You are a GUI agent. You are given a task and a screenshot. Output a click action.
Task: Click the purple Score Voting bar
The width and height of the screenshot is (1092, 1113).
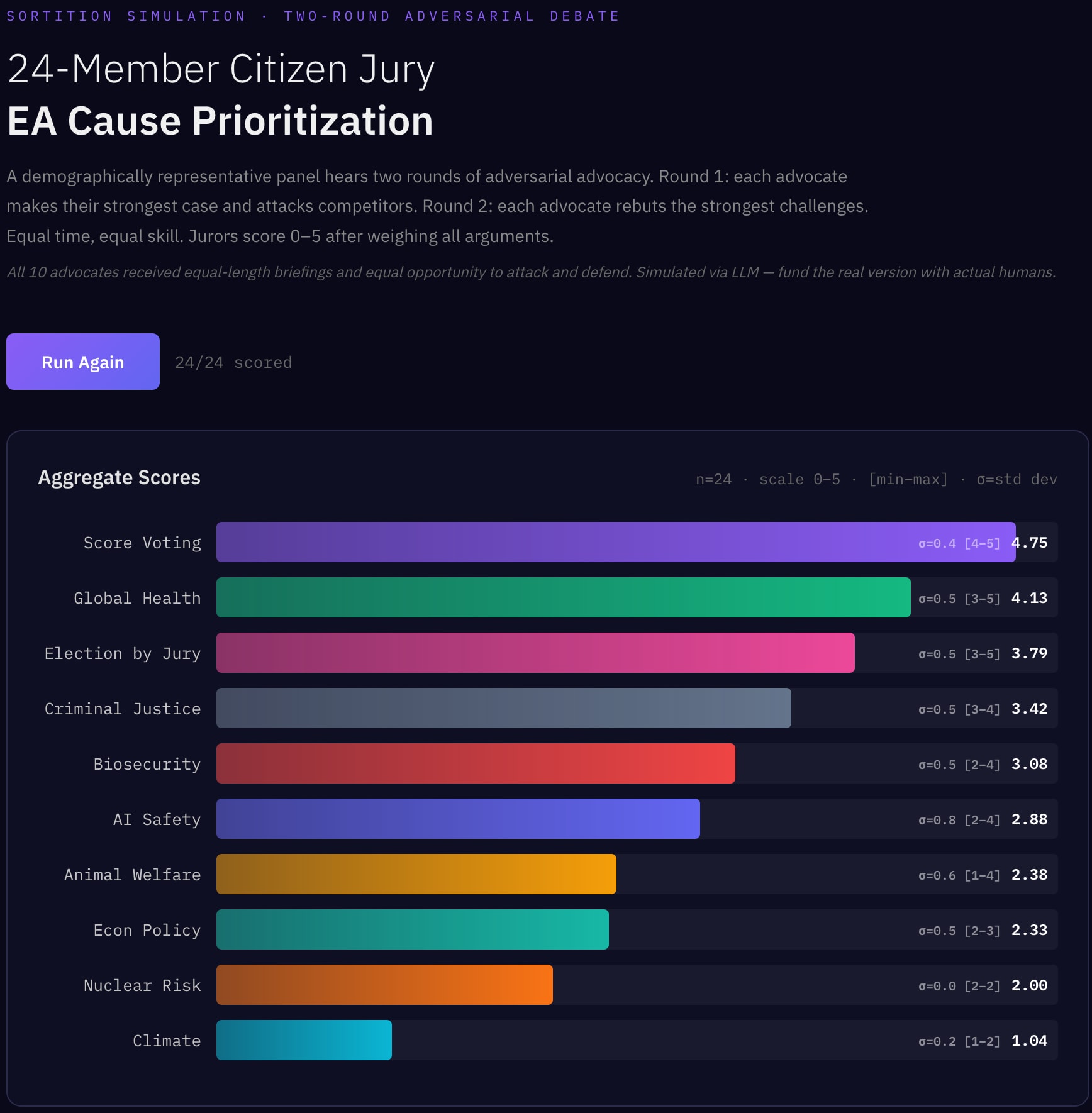click(x=566, y=542)
